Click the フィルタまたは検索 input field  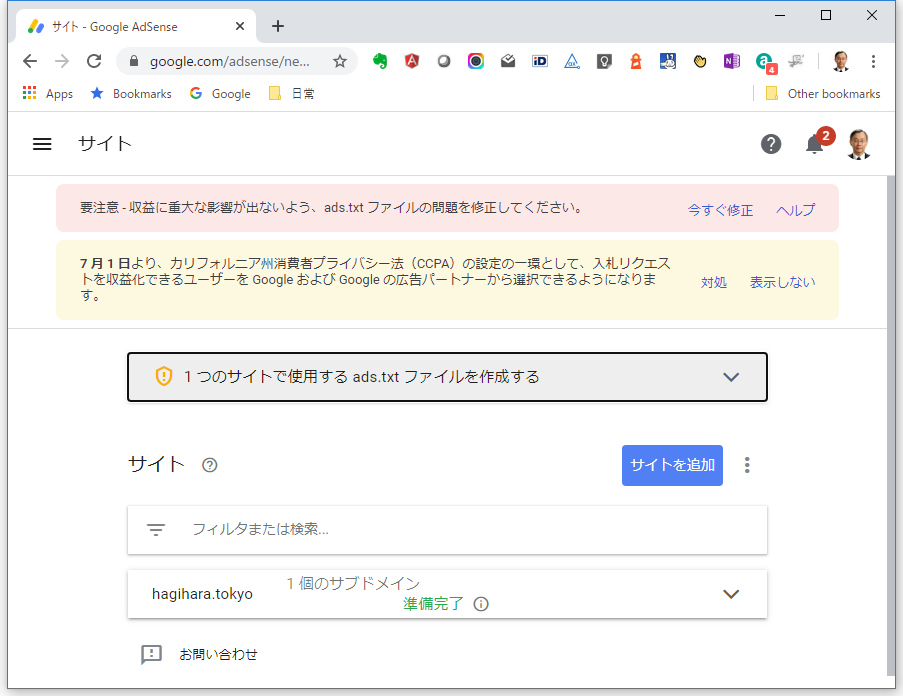coord(447,530)
